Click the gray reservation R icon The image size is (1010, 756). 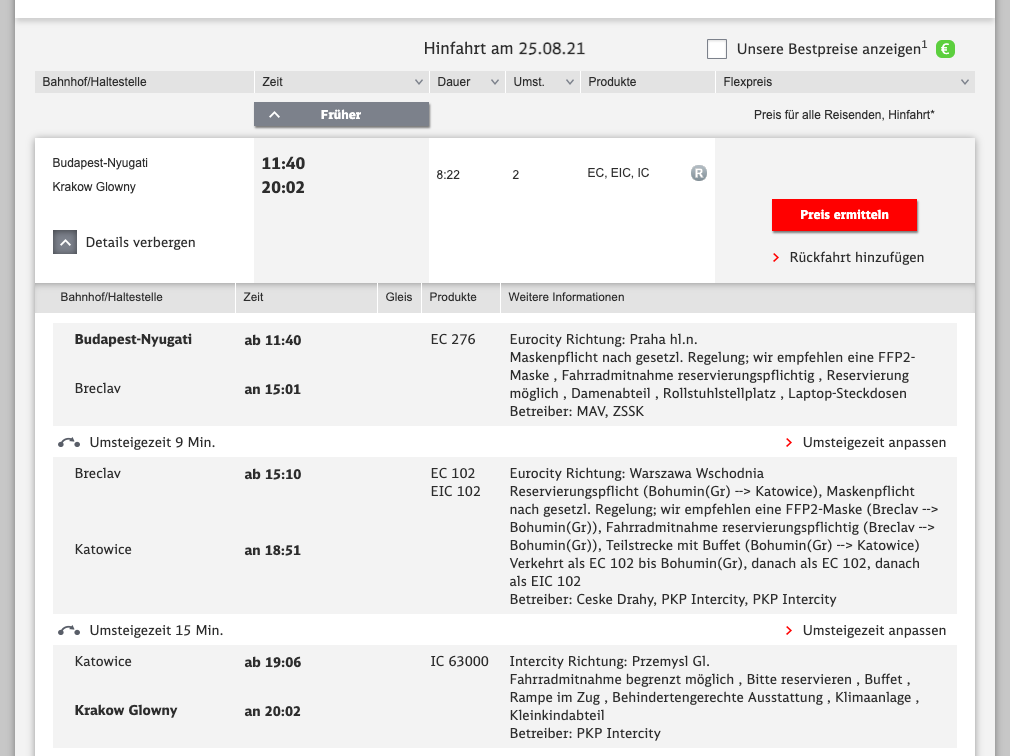[x=699, y=173]
